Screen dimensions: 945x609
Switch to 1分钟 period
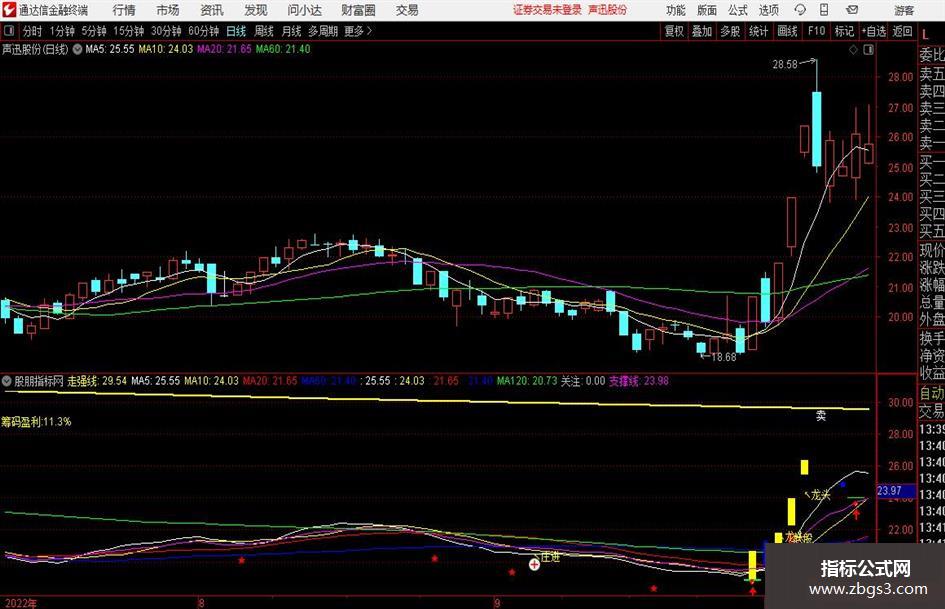[61, 31]
